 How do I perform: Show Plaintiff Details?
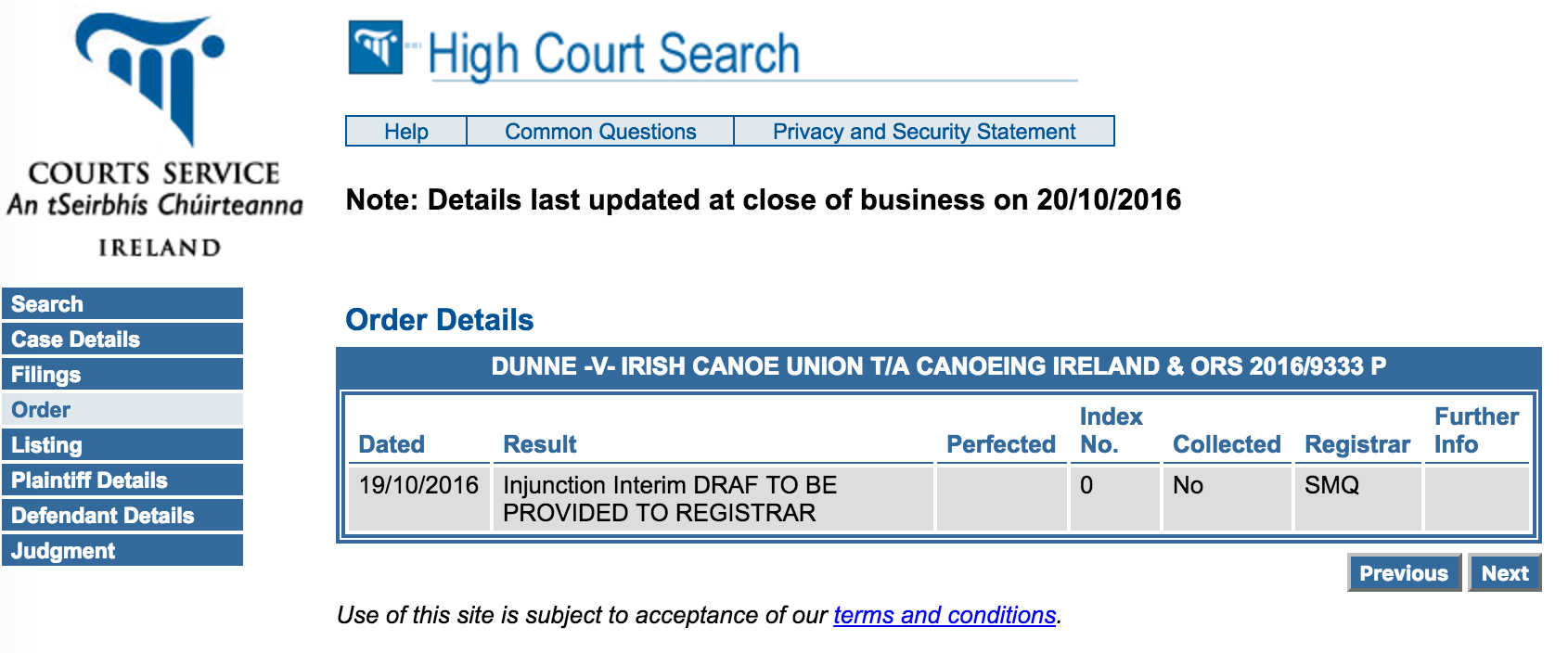[122, 480]
